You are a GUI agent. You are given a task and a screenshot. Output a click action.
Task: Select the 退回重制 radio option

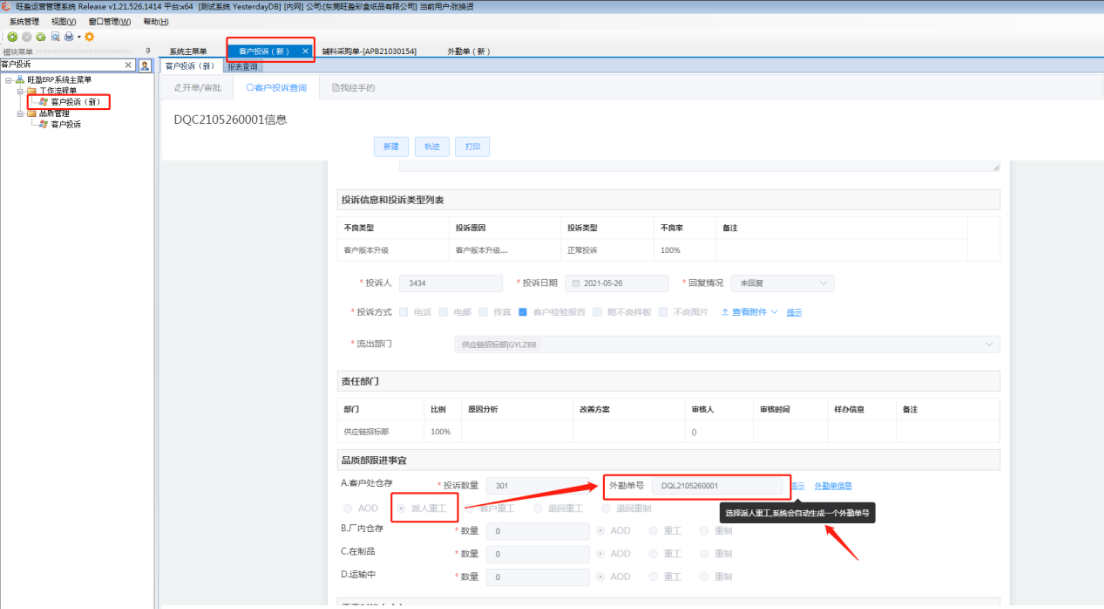coord(606,508)
